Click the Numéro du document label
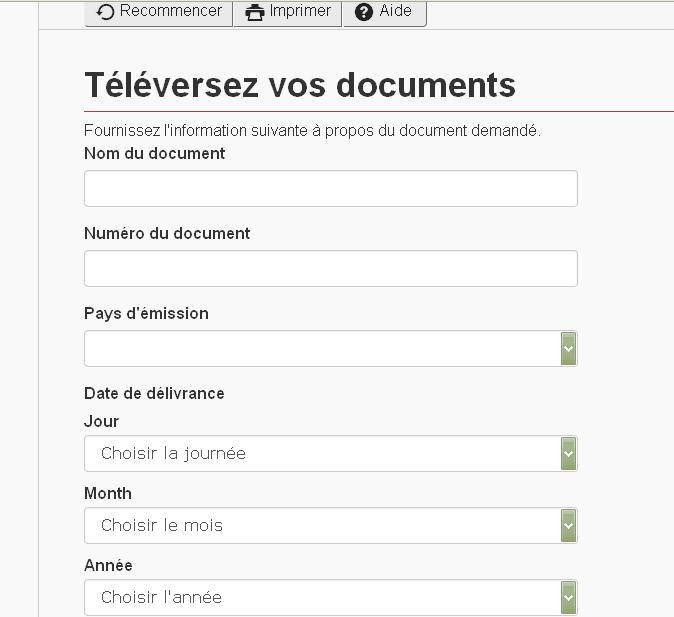 click(x=167, y=233)
